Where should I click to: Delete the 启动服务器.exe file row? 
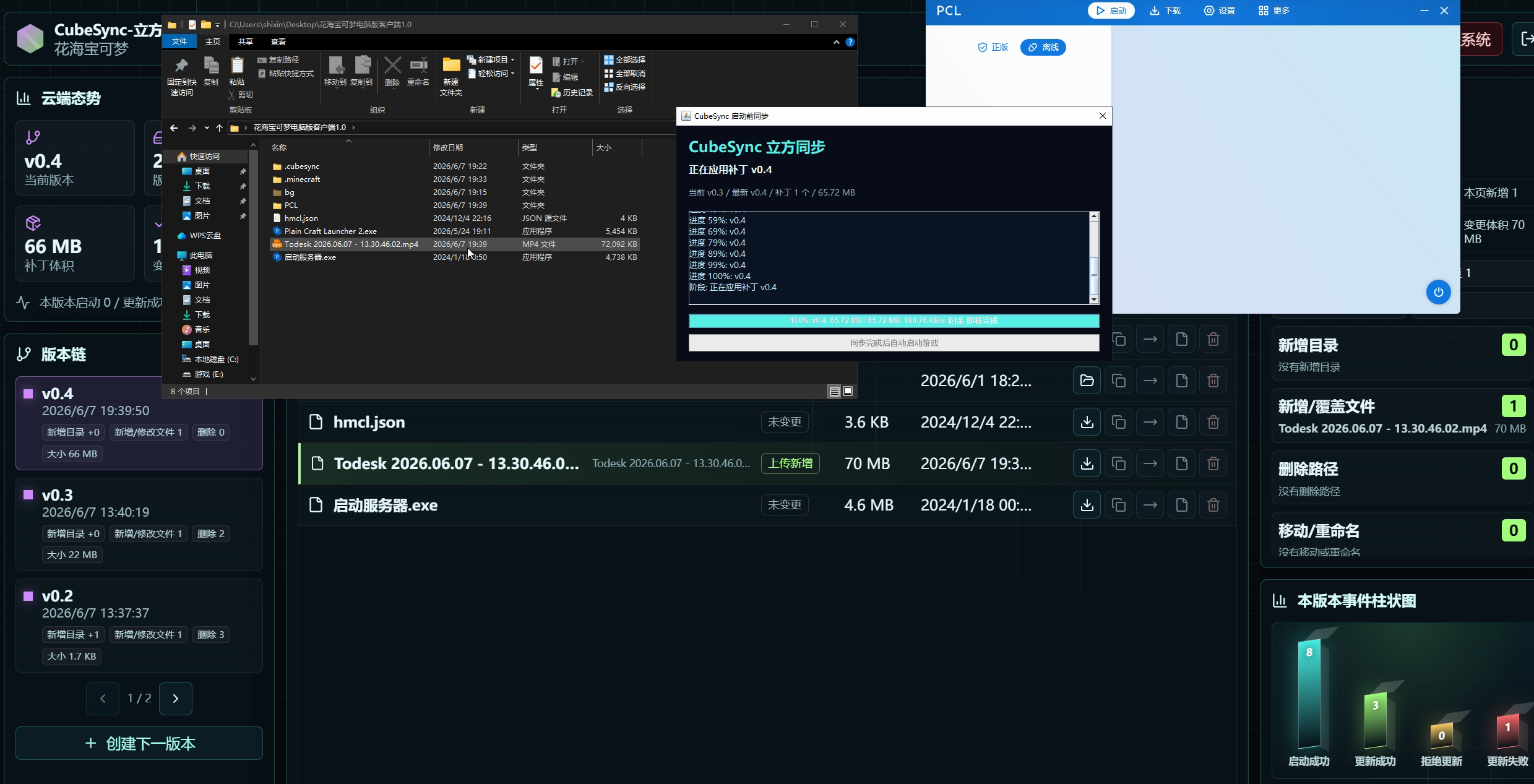pyautogui.click(x=1213, y=505)
